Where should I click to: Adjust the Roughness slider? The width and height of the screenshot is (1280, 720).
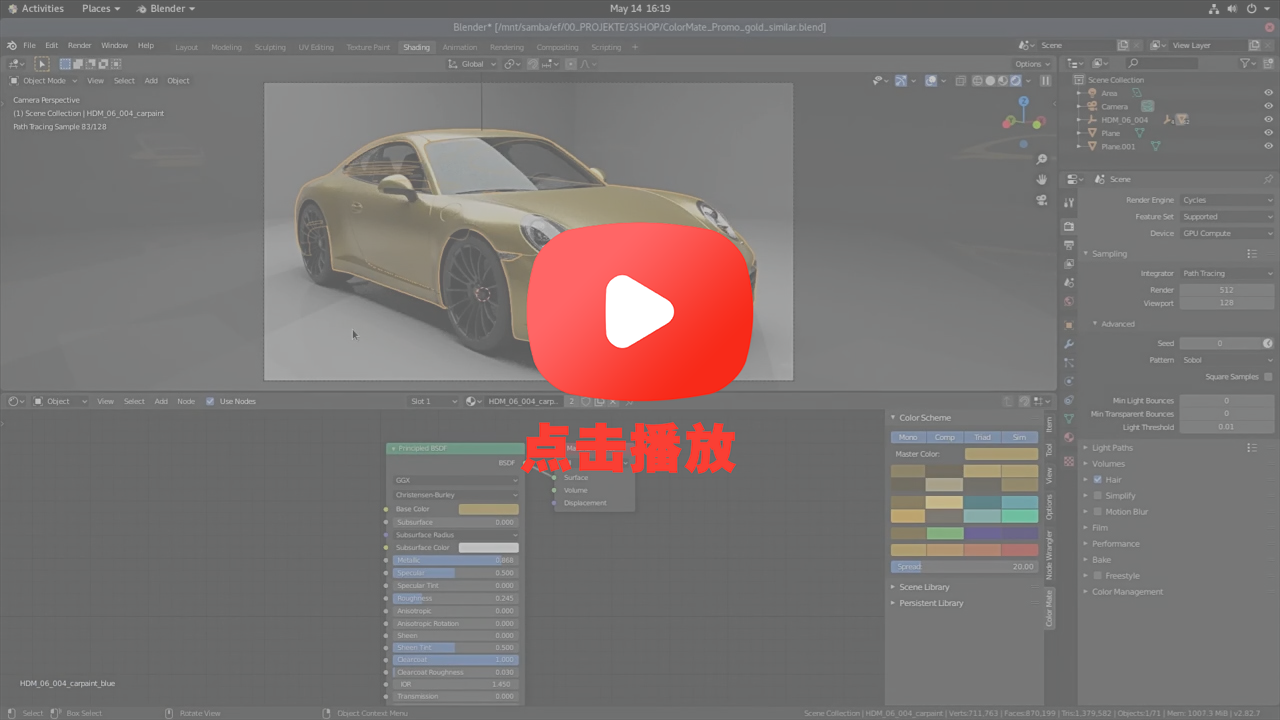click(x=455, y=598)
